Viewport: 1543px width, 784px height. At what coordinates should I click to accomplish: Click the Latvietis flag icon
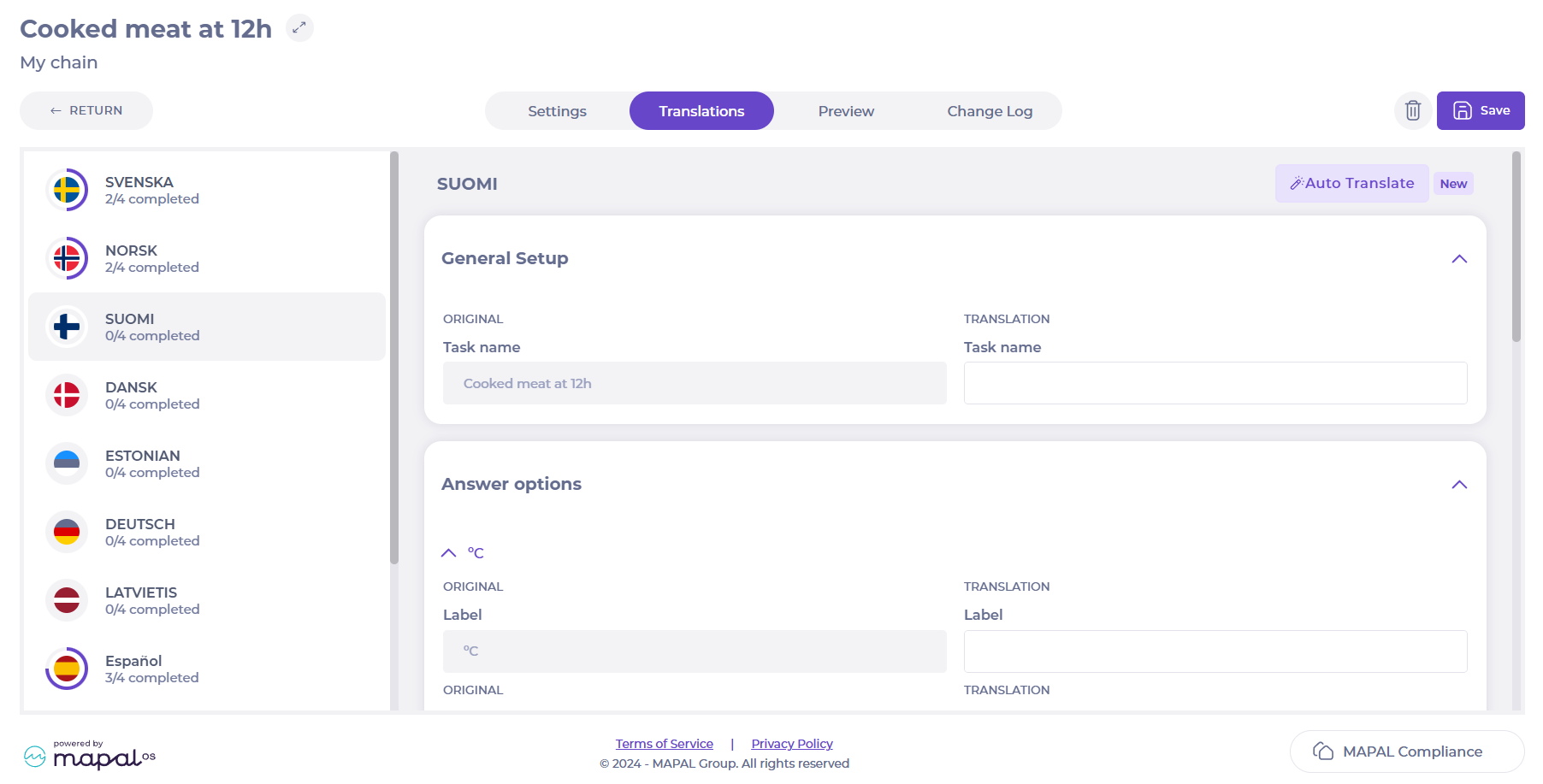point(67,600)
